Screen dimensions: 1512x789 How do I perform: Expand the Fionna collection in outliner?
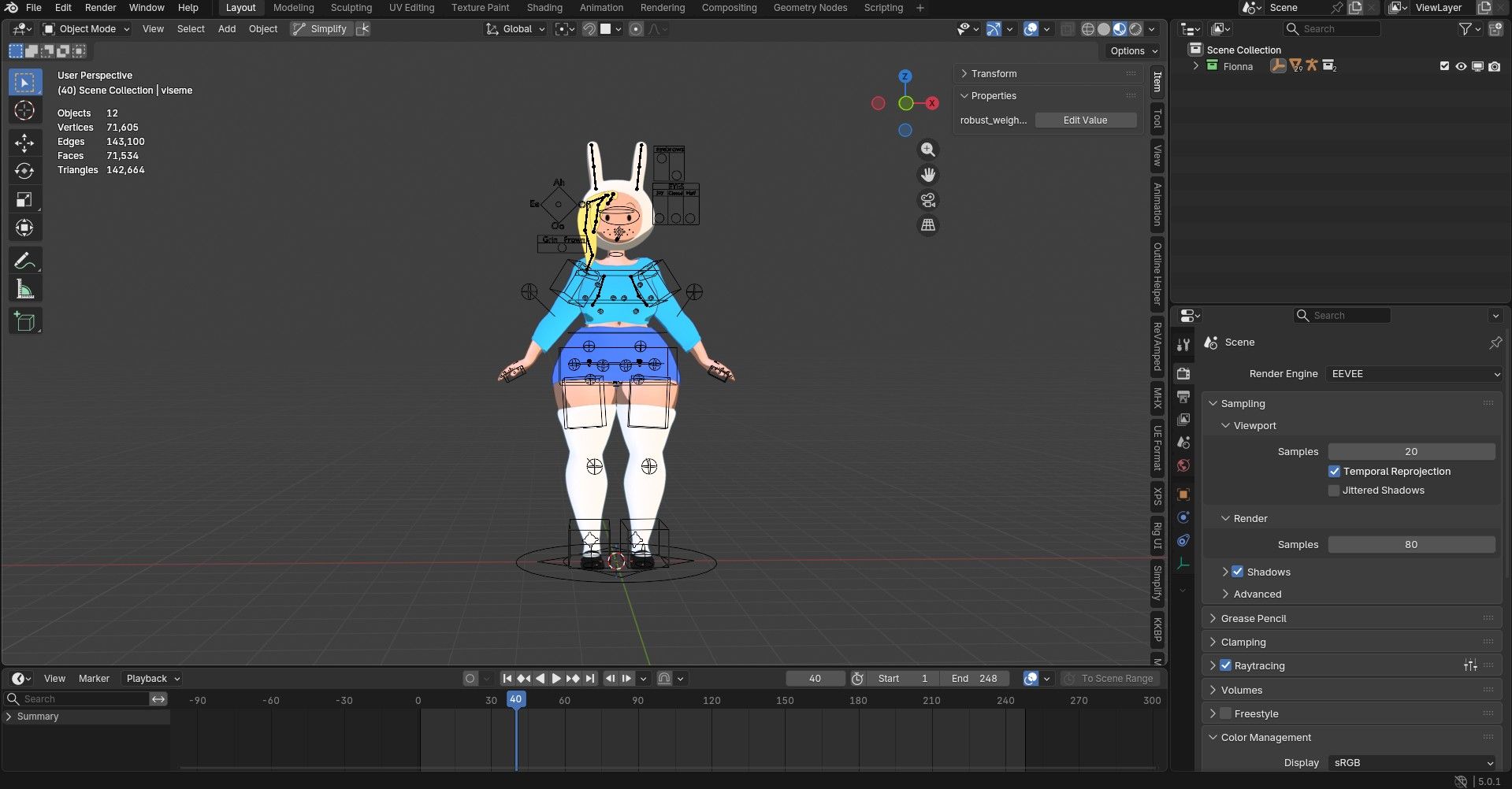[x=1196, y=66]
